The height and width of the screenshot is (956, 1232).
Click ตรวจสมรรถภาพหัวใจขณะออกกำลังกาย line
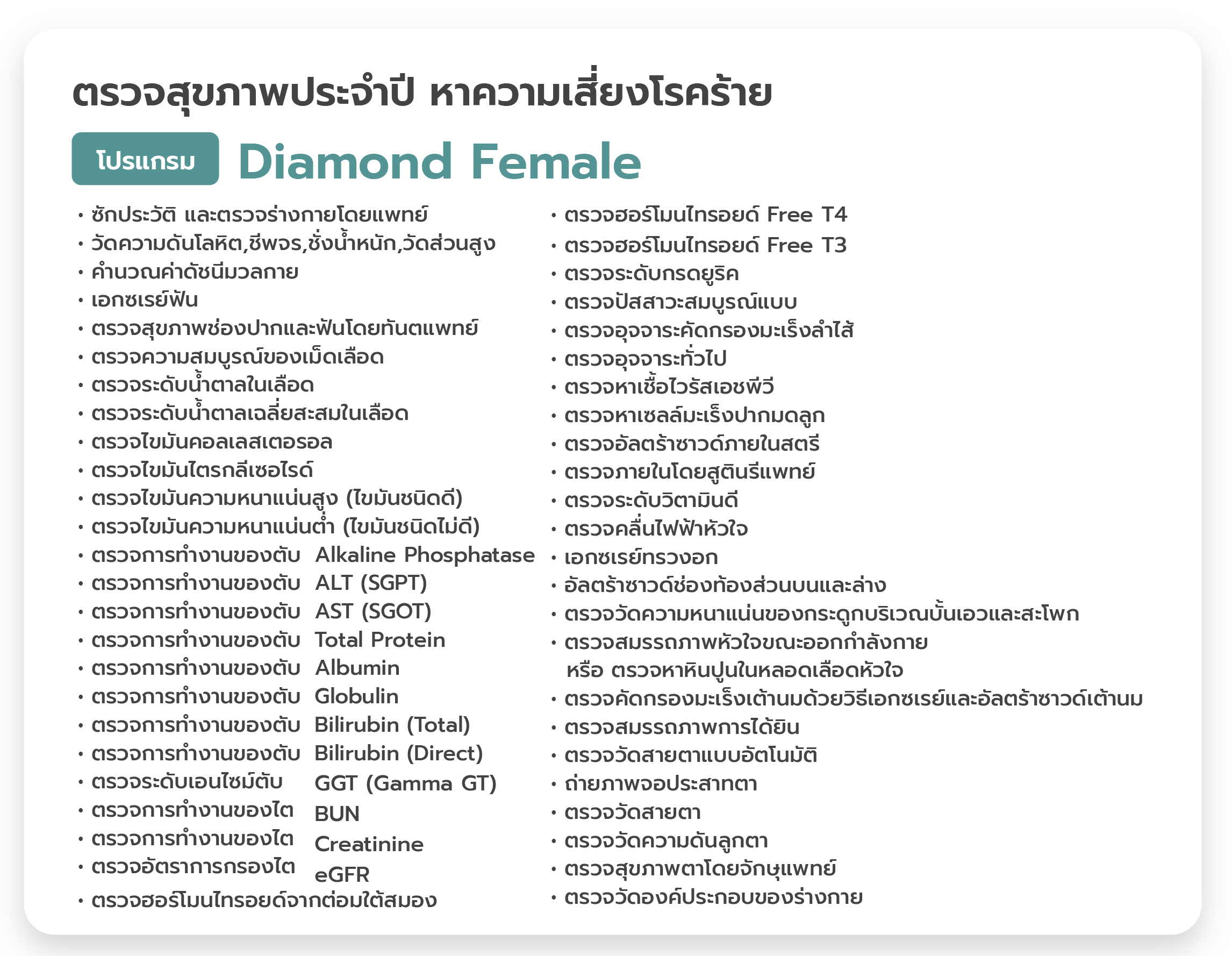[x=746, y=641]
